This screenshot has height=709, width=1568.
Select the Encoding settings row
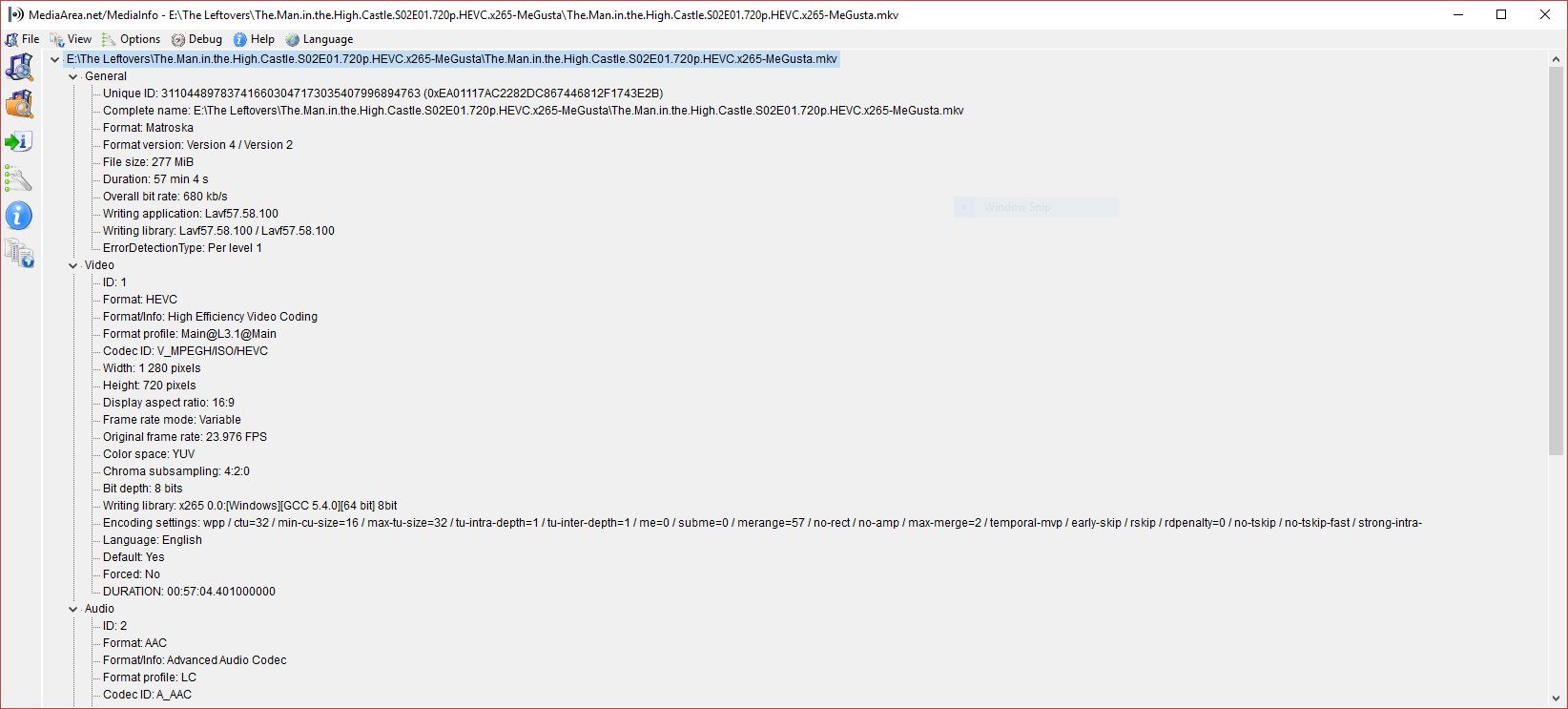[x=762, y=523]
